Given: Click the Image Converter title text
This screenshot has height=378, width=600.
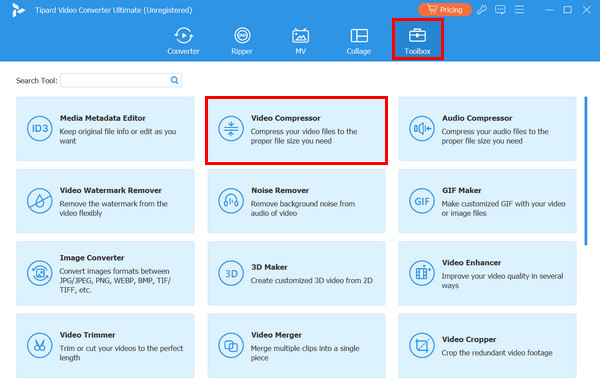Looking at the screenshot, I should click(92, 258).
